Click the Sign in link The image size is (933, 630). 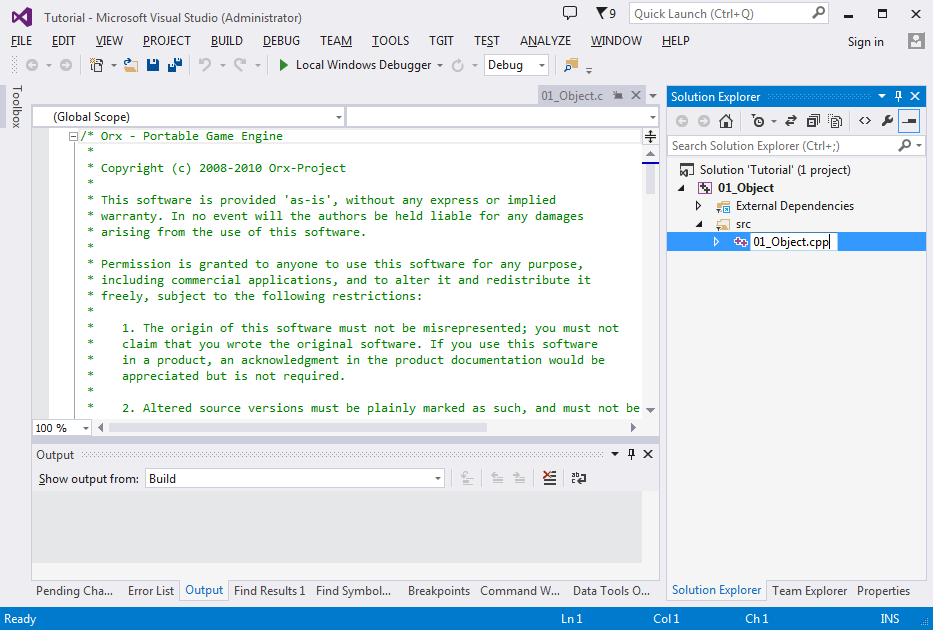pyautogui.click(x=865, y=42)
